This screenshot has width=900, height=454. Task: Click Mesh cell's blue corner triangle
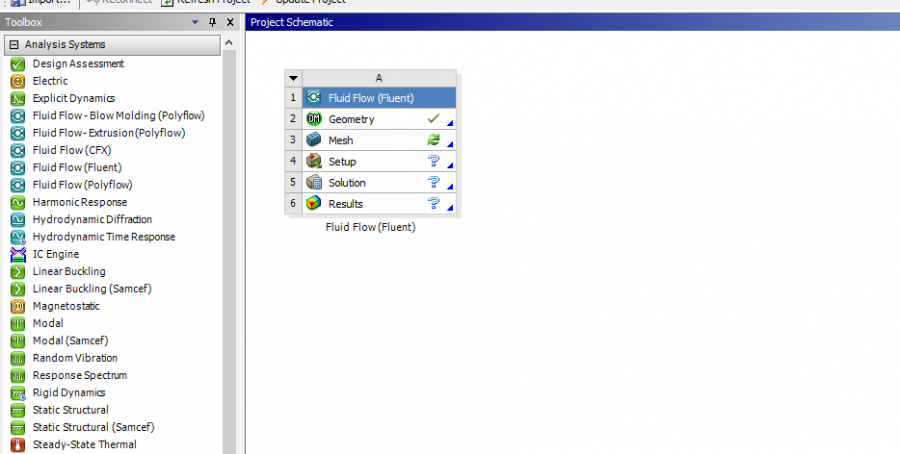click(x=450, y=144)
